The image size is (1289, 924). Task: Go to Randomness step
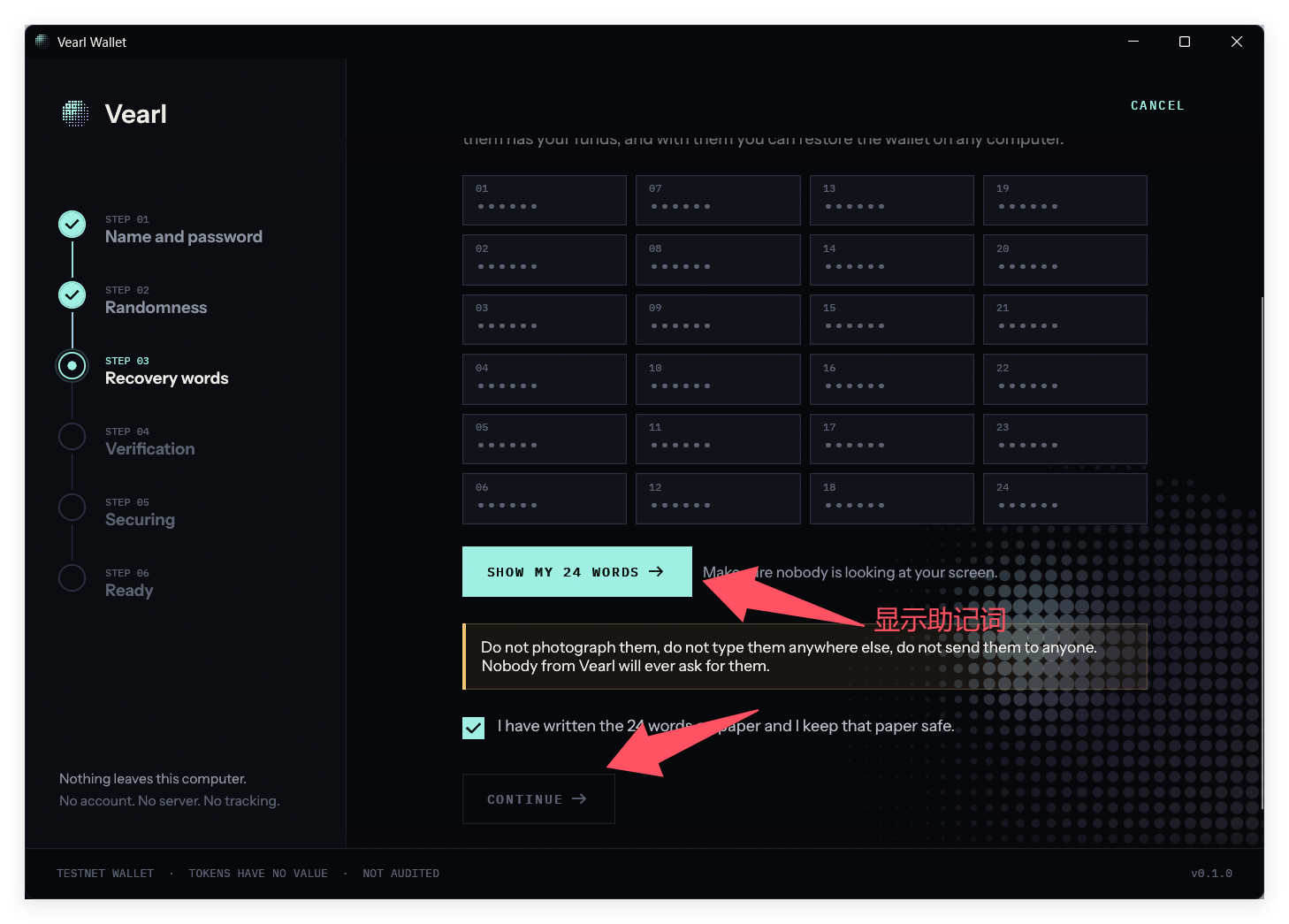pyautogui.click(x=156, y=308)
